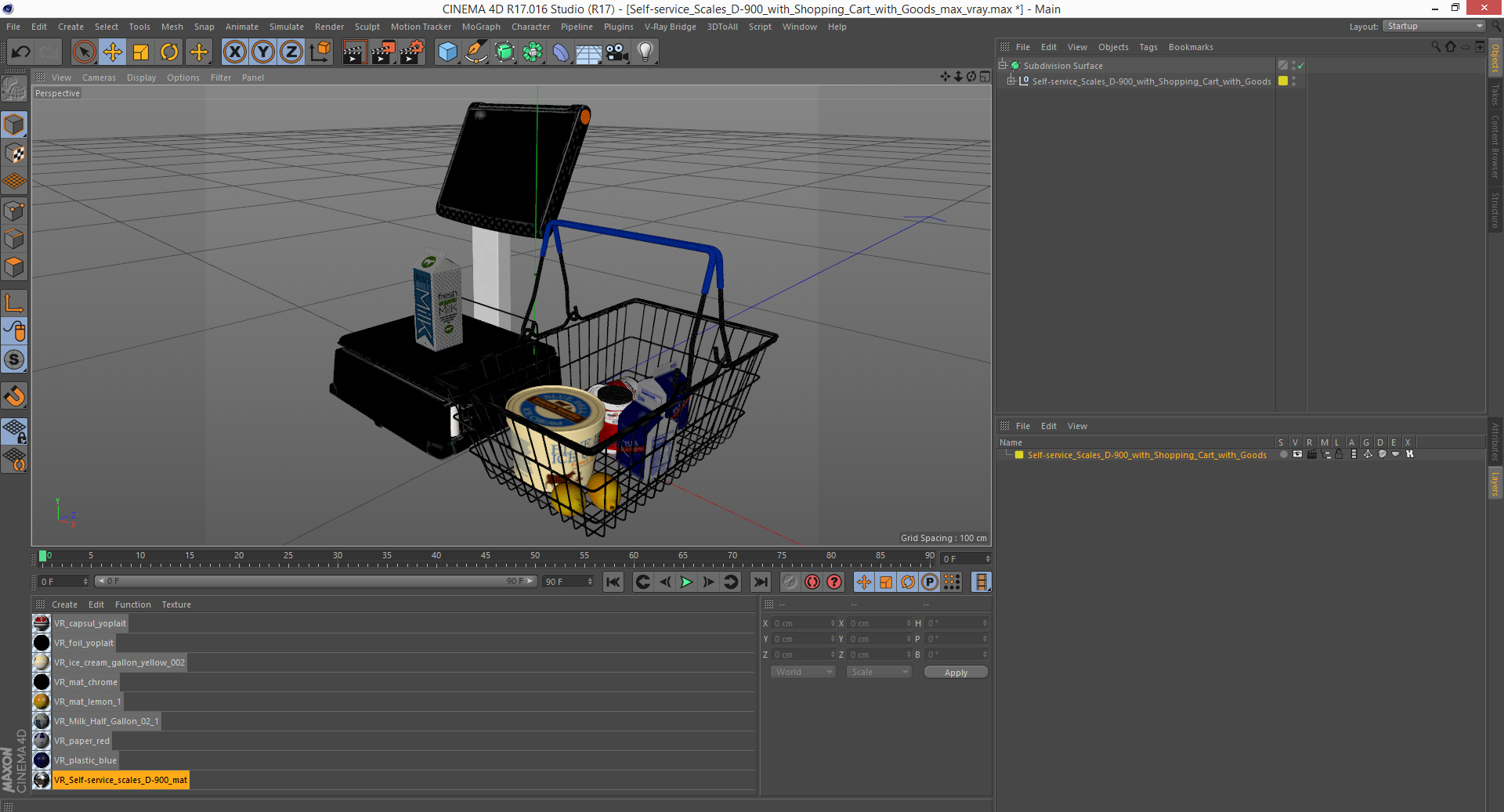Open the Layout Startup dropdown
Screen dimensions: 1504x812
1433,26
